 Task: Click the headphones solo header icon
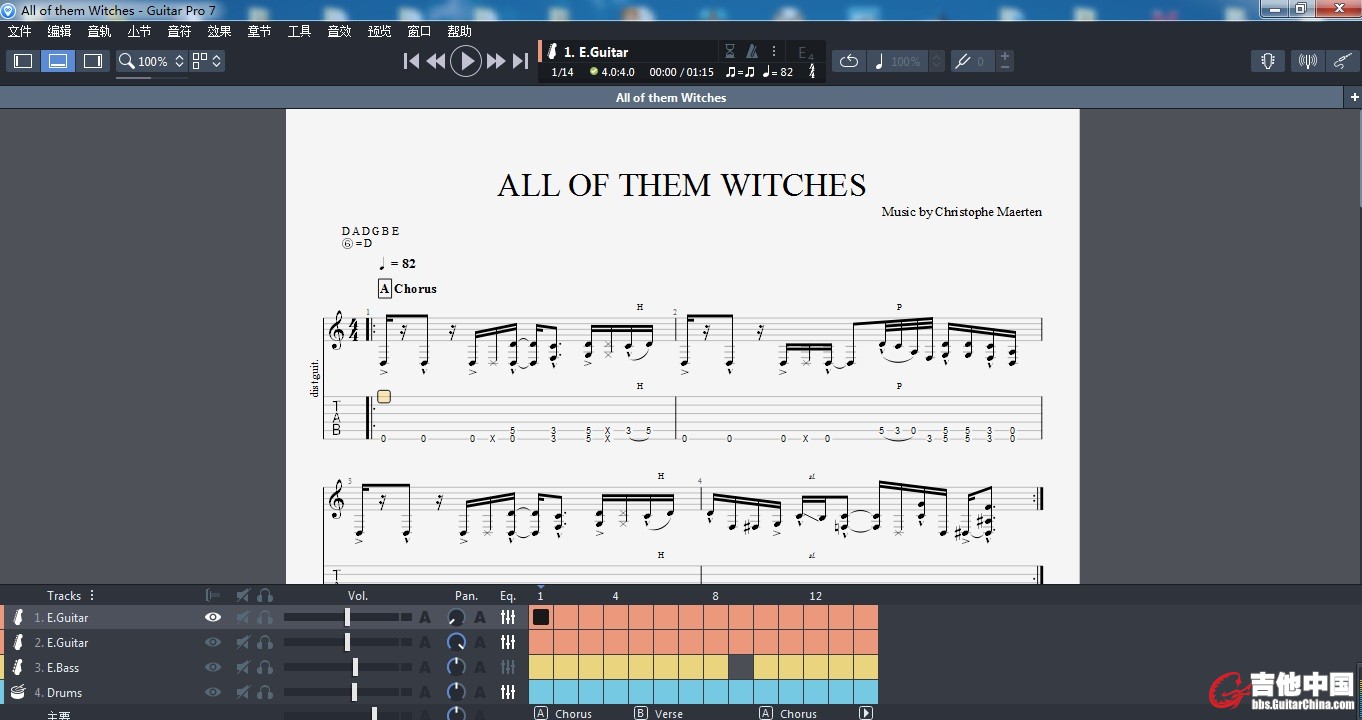(x=265, y=595)
